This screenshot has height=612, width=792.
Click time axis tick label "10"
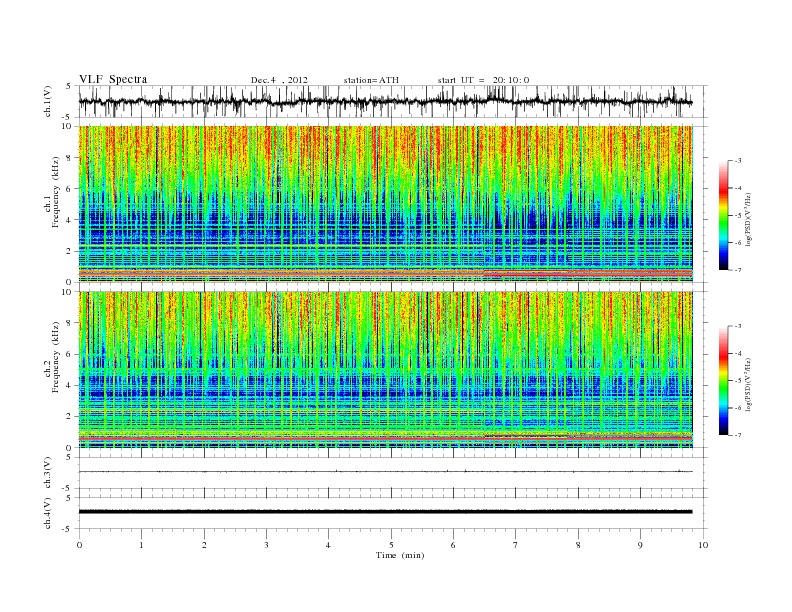tap(703, 545)
